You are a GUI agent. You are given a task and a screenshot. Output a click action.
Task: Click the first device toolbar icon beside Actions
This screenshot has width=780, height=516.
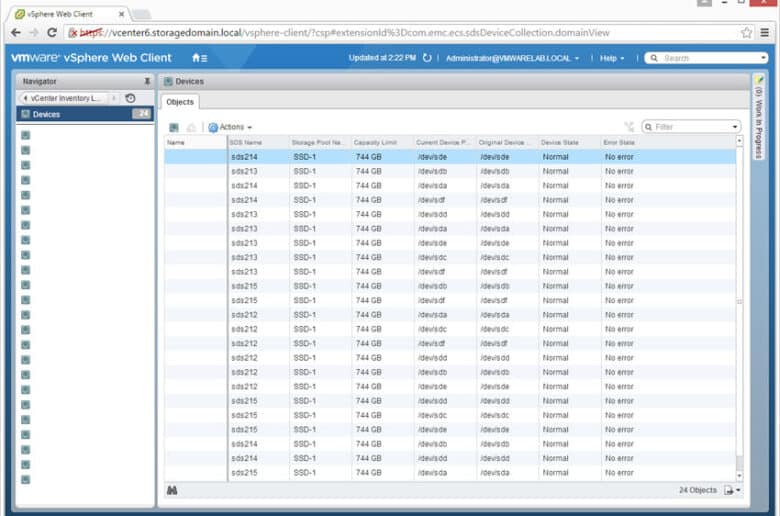(x=174, y=127)
